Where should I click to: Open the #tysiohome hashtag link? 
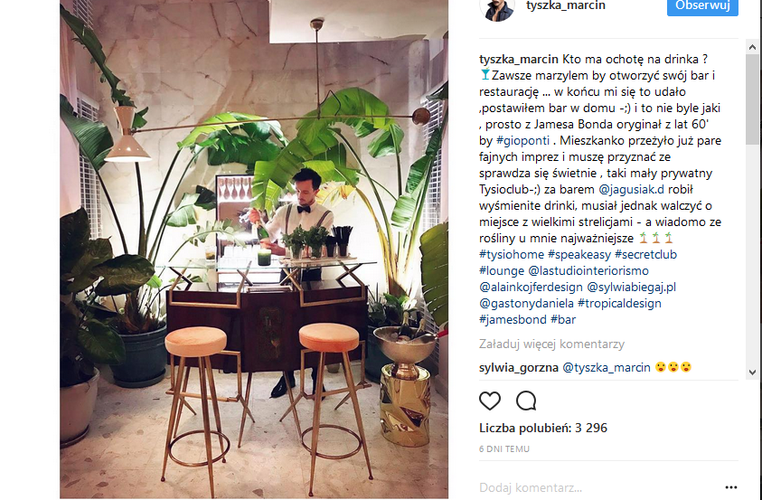(x=511, y=255)
